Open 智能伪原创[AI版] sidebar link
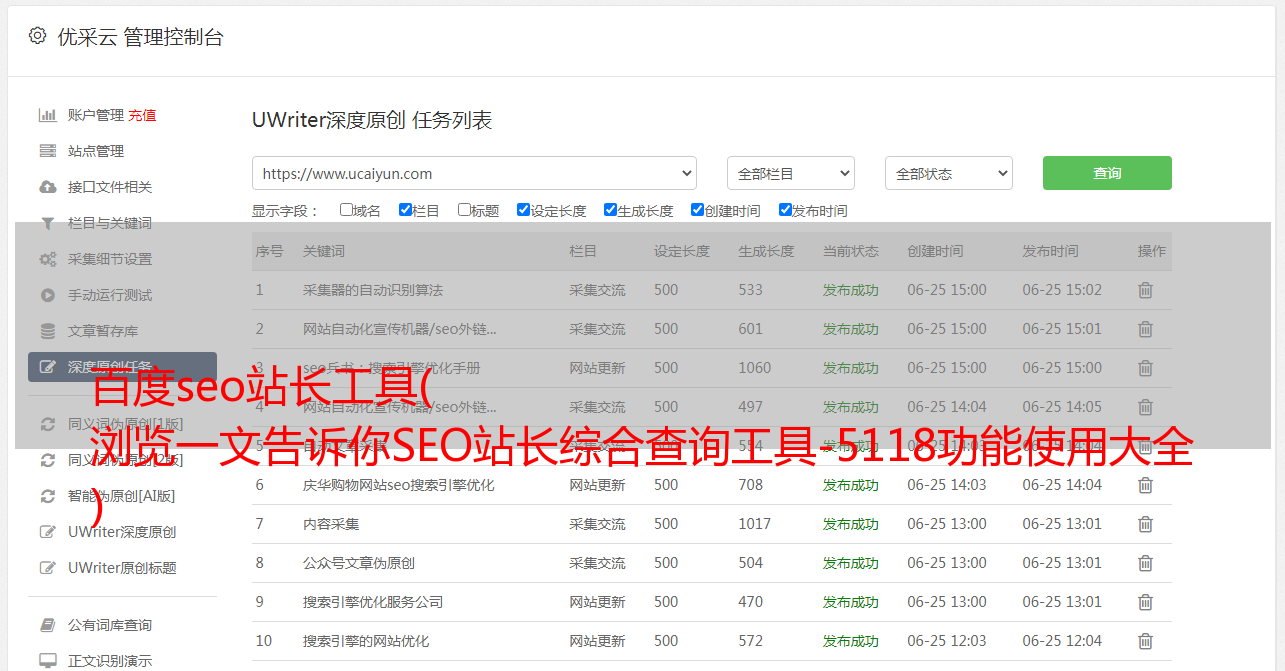 tap(121, 496)
